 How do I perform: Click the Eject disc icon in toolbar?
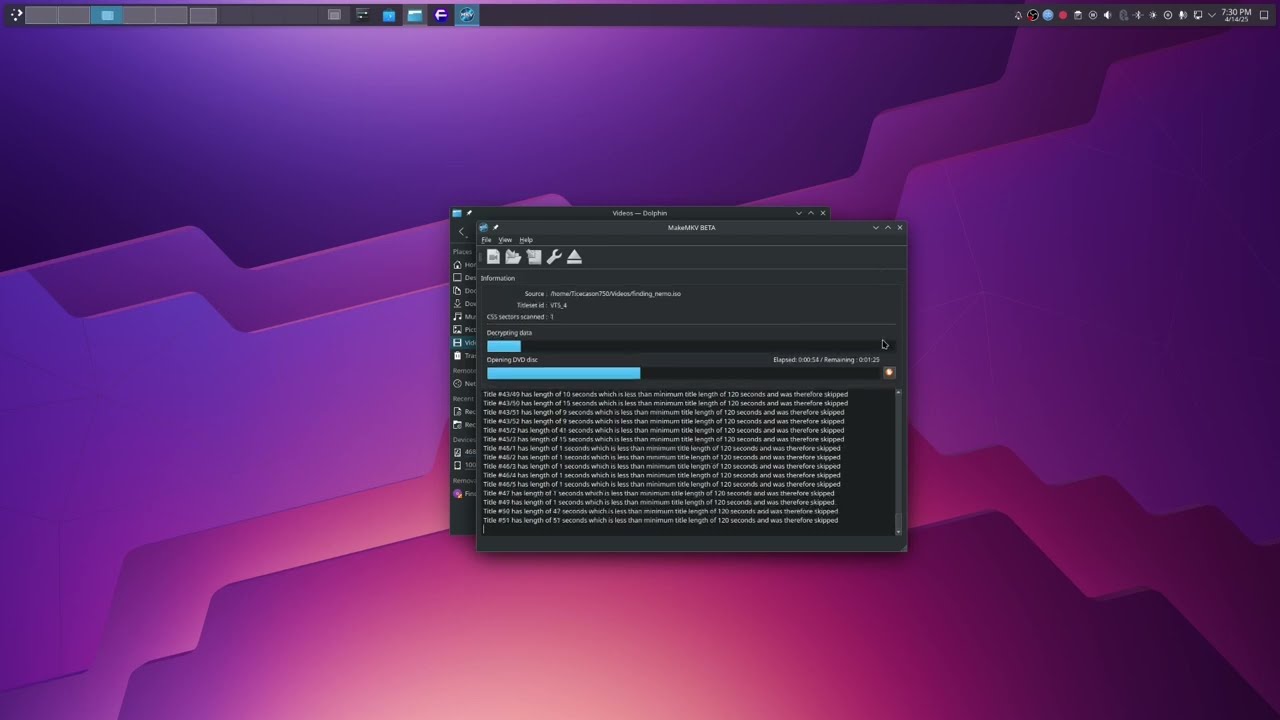[x=574, y=257]
